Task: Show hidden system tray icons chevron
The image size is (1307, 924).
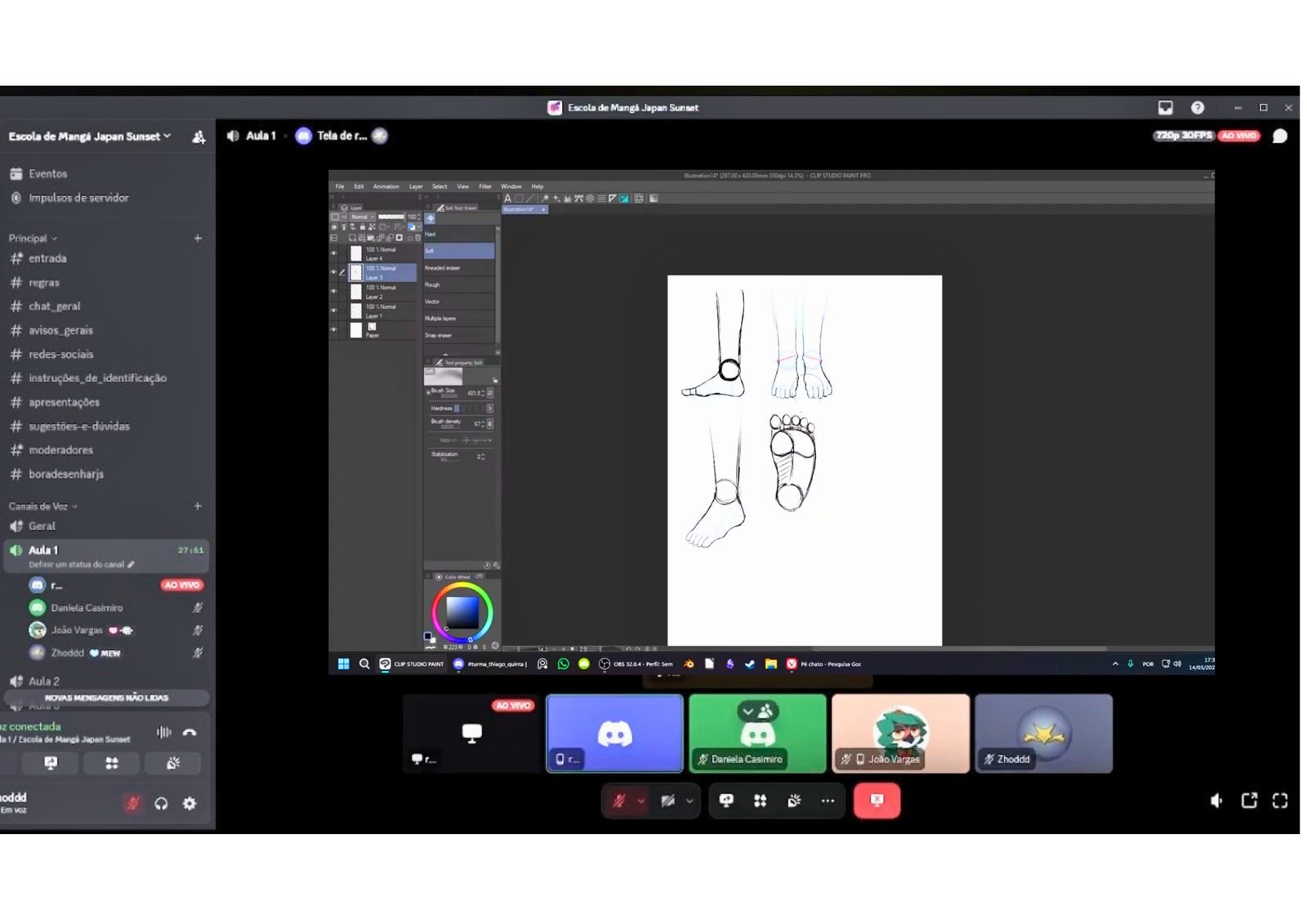Action: [x=1115, y=664]
